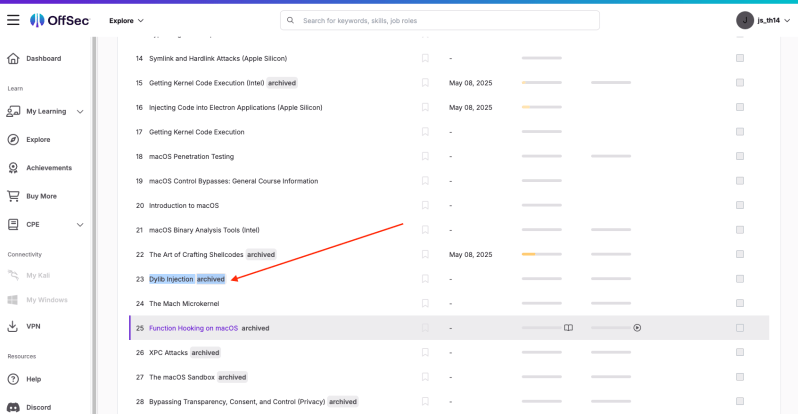Check the box for Dylib Injection row

[x=740, y=279]
